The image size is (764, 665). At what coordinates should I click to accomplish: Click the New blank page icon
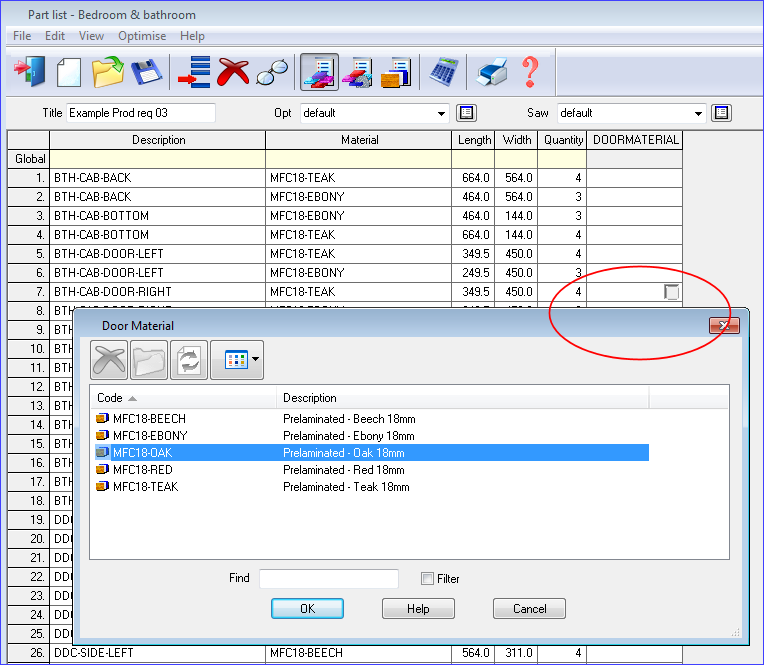[69, 72]
